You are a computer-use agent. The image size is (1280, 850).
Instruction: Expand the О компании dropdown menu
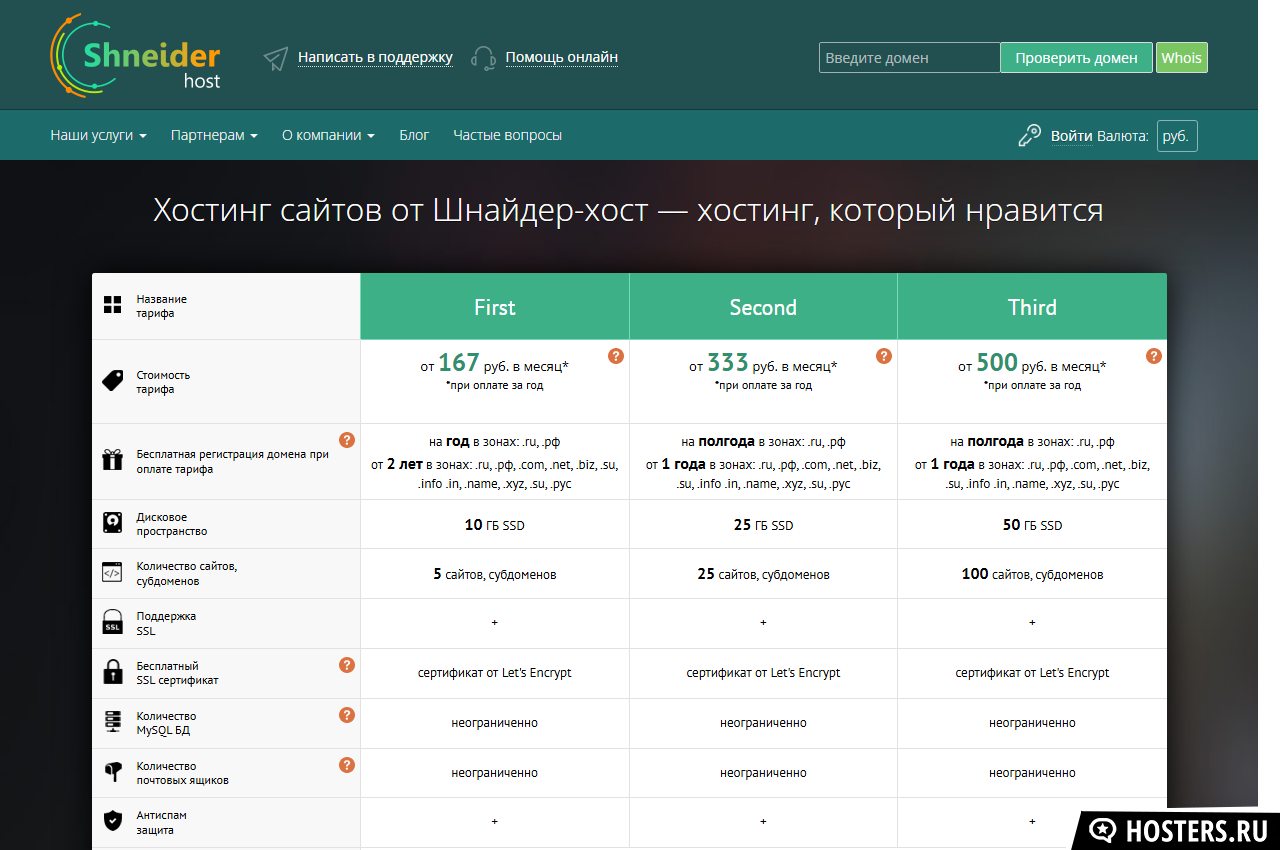point(328,135)
